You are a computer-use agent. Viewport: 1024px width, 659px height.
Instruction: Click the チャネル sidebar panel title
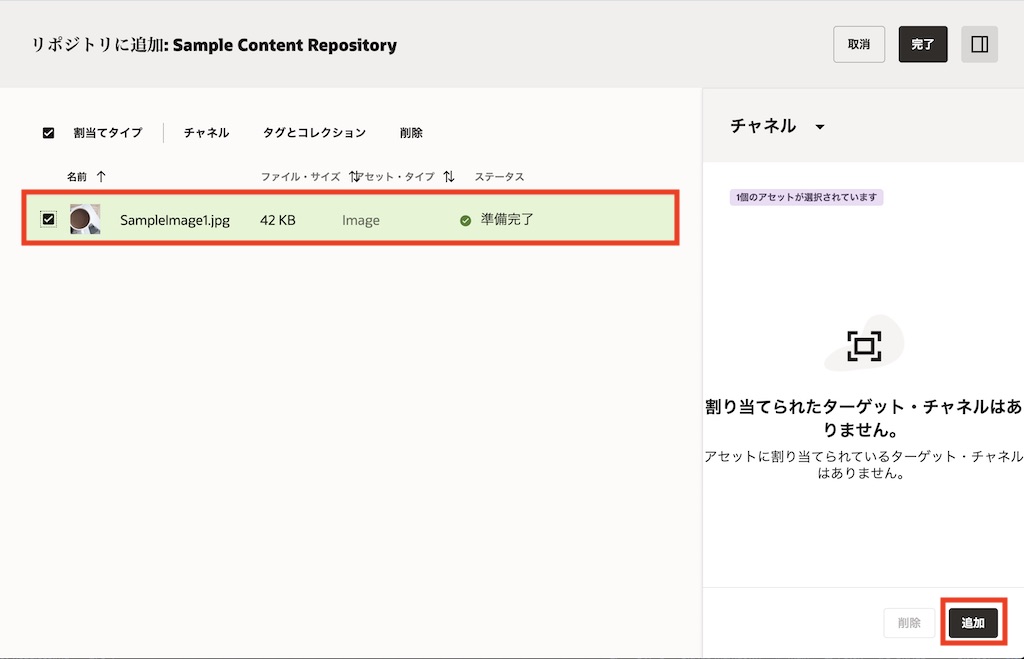pyautogui.click(x=763, y=126)
